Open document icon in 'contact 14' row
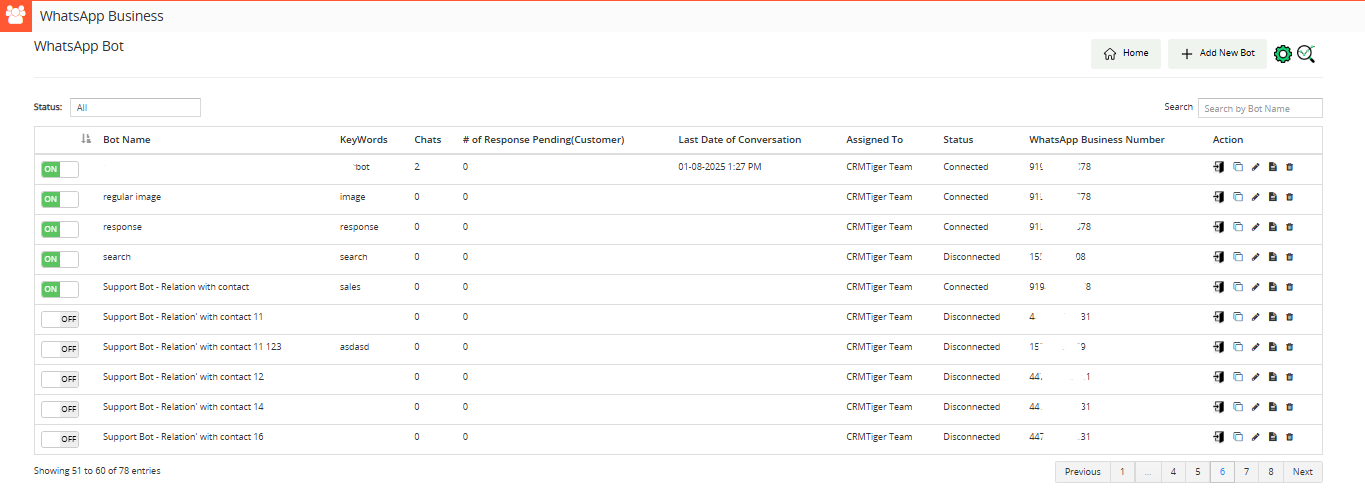The width and height of the screenshot is (1365, 499). pos(1272,407)
